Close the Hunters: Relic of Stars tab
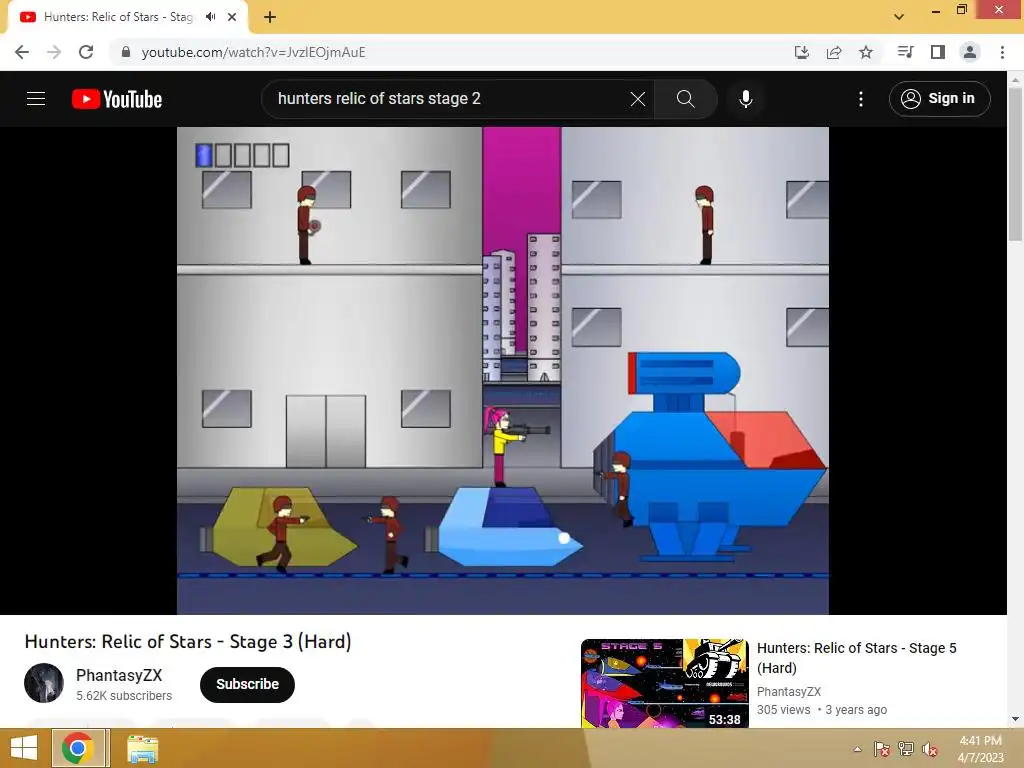Image resolution: width=1024 pixels, height=768 pixels. tap(232, 17)
